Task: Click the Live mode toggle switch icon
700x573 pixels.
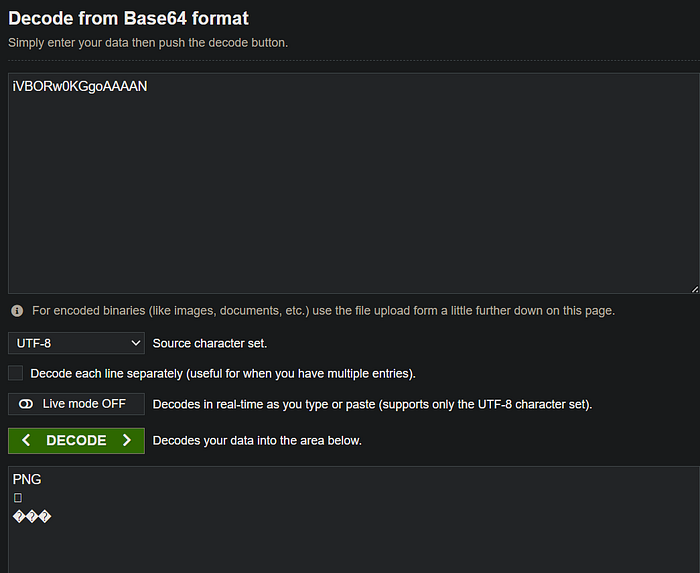Action: [26, 404]
